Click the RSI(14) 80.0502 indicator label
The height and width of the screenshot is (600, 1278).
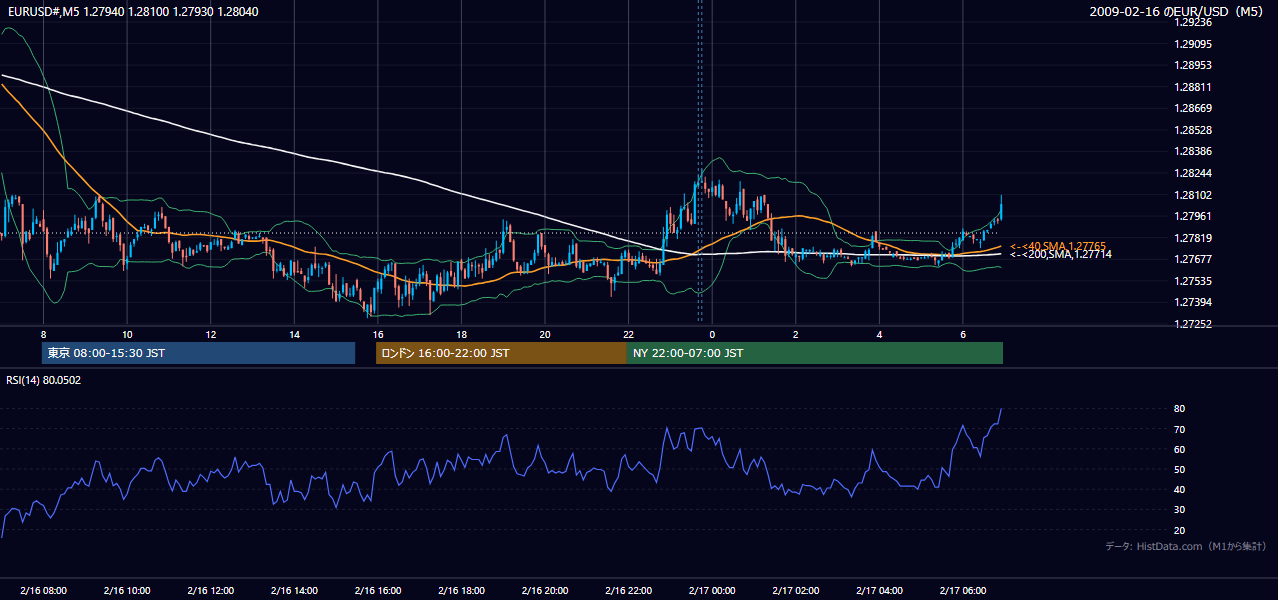click(x=44, y=380)
